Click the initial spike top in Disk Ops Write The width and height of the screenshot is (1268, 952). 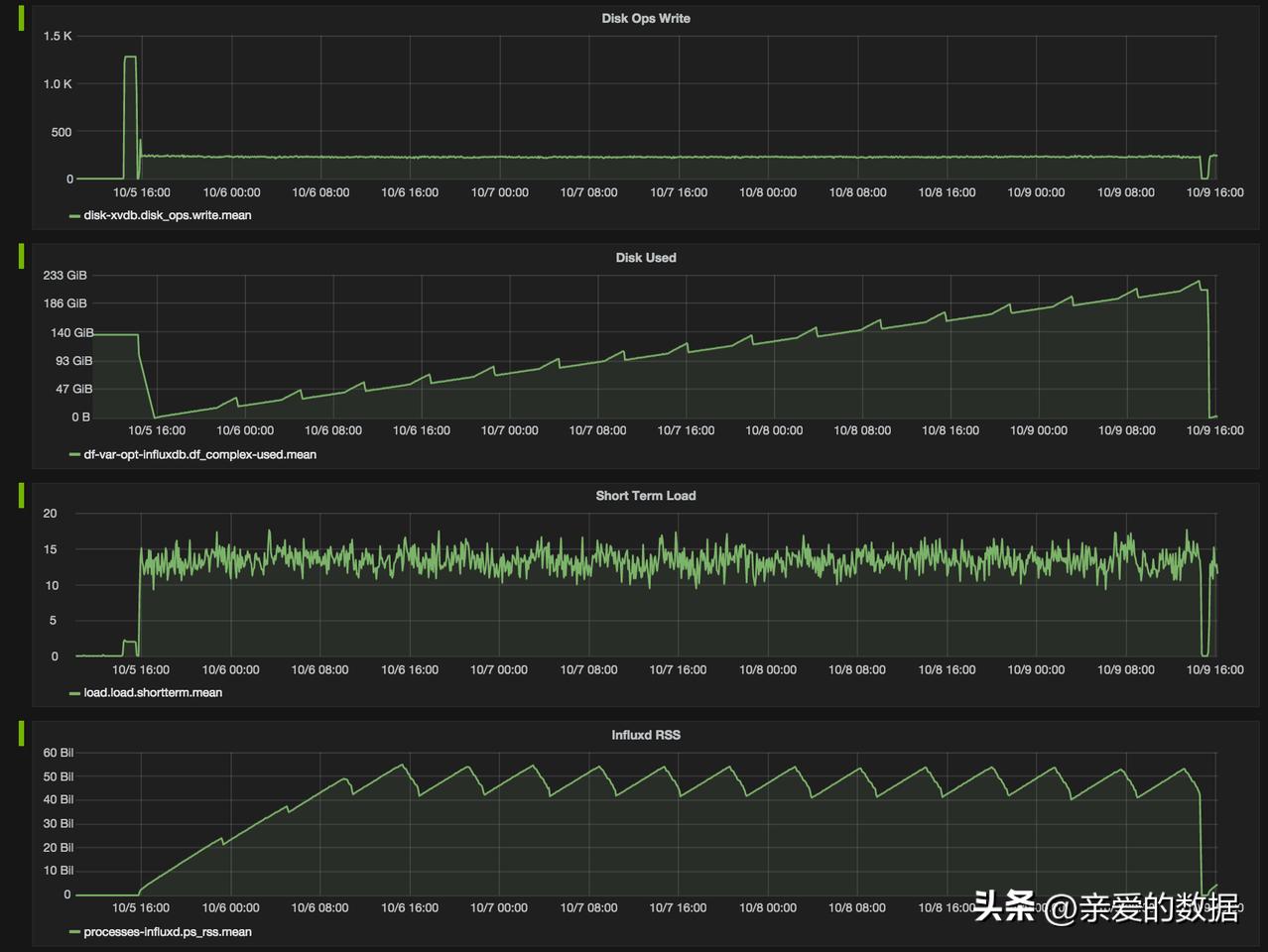pyautogui.click(x=129, y=58)
